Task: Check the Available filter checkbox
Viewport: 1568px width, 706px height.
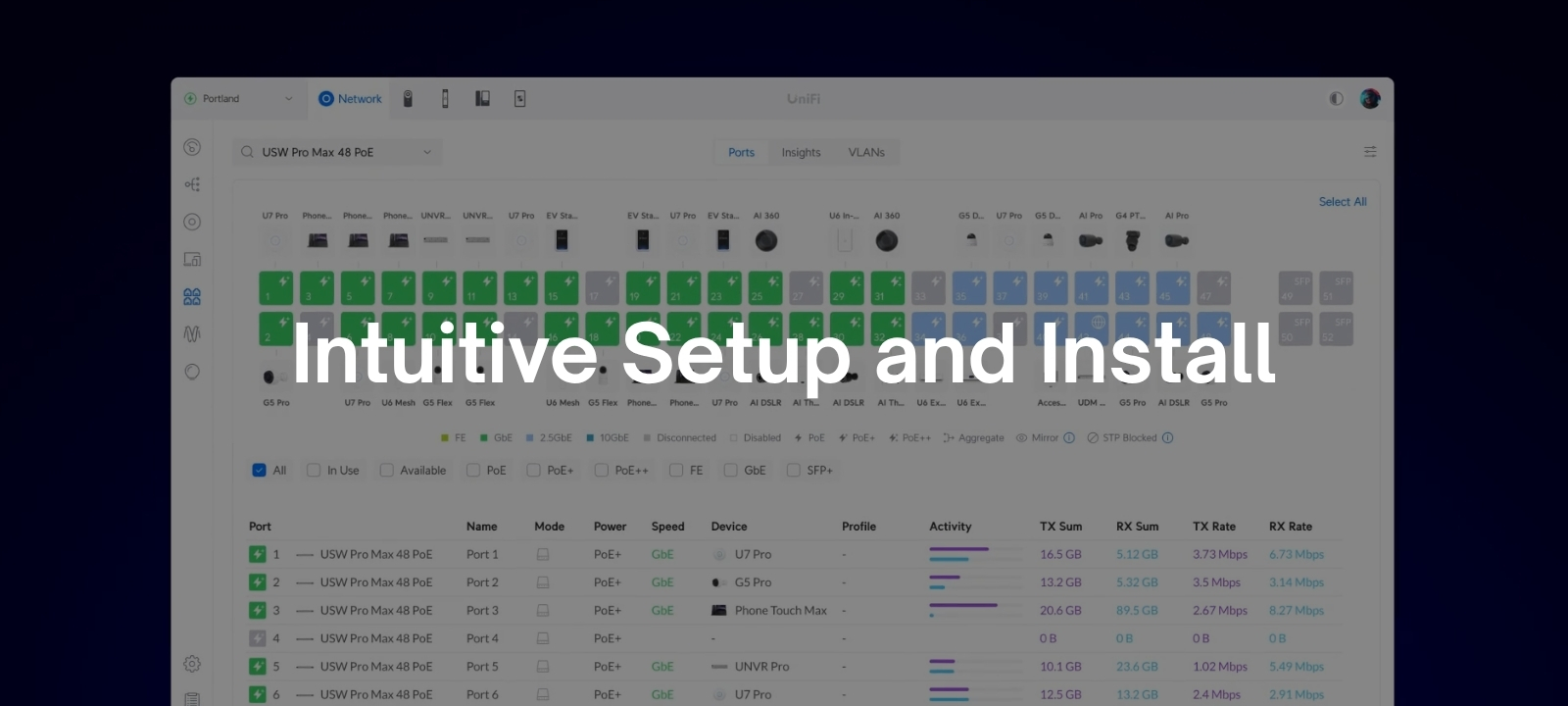Action: pyautogui.click(x=386, y=471)
